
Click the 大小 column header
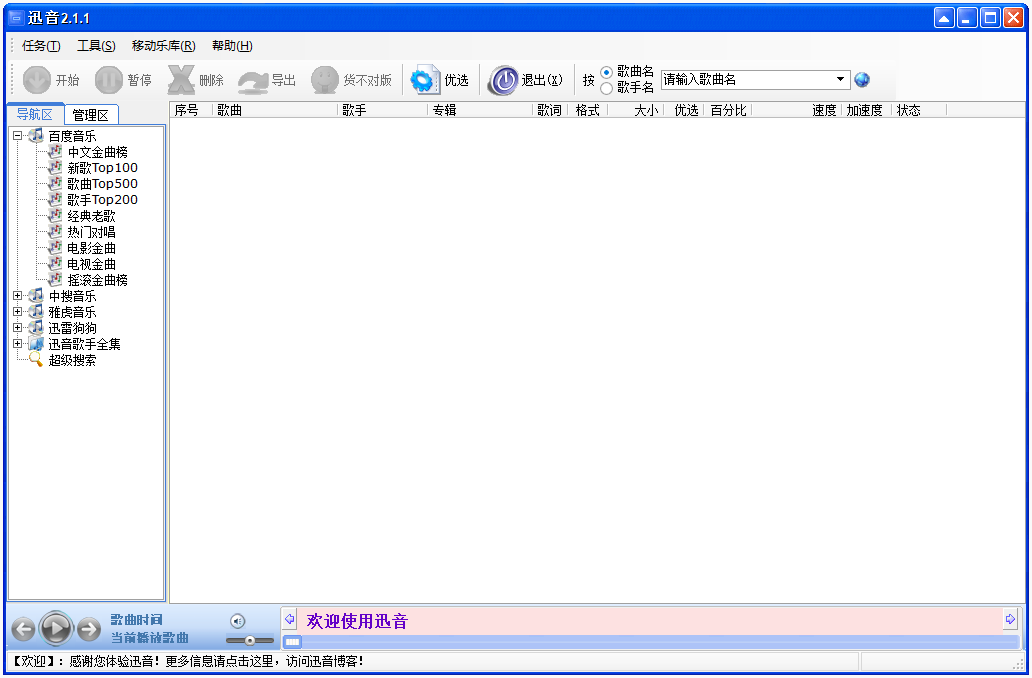(x=634, y=110)
